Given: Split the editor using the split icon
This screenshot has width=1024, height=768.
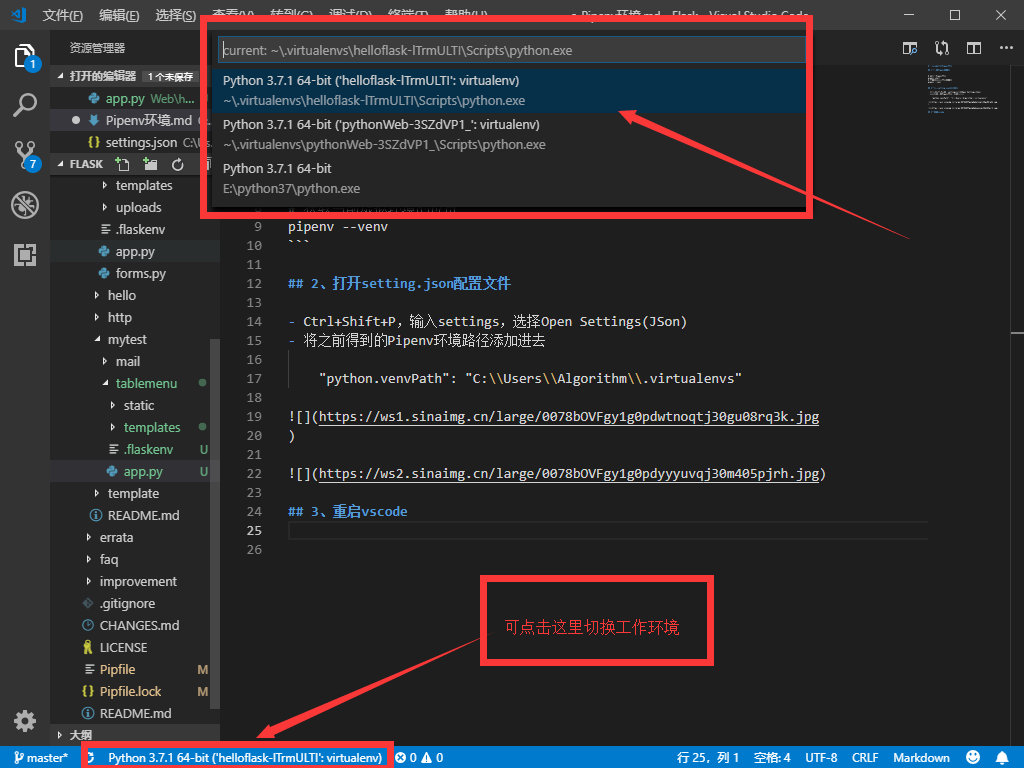Looking at the screenshot, I should click(972, 47).
